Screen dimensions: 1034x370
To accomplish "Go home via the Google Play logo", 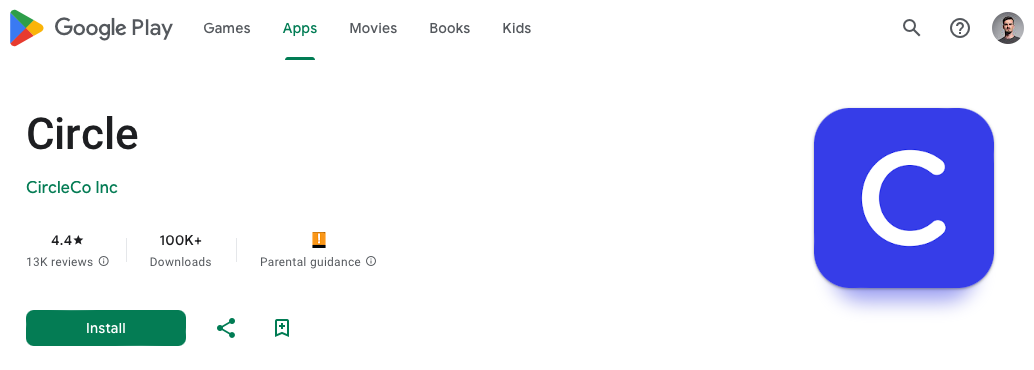I will [x=91, y=28].
